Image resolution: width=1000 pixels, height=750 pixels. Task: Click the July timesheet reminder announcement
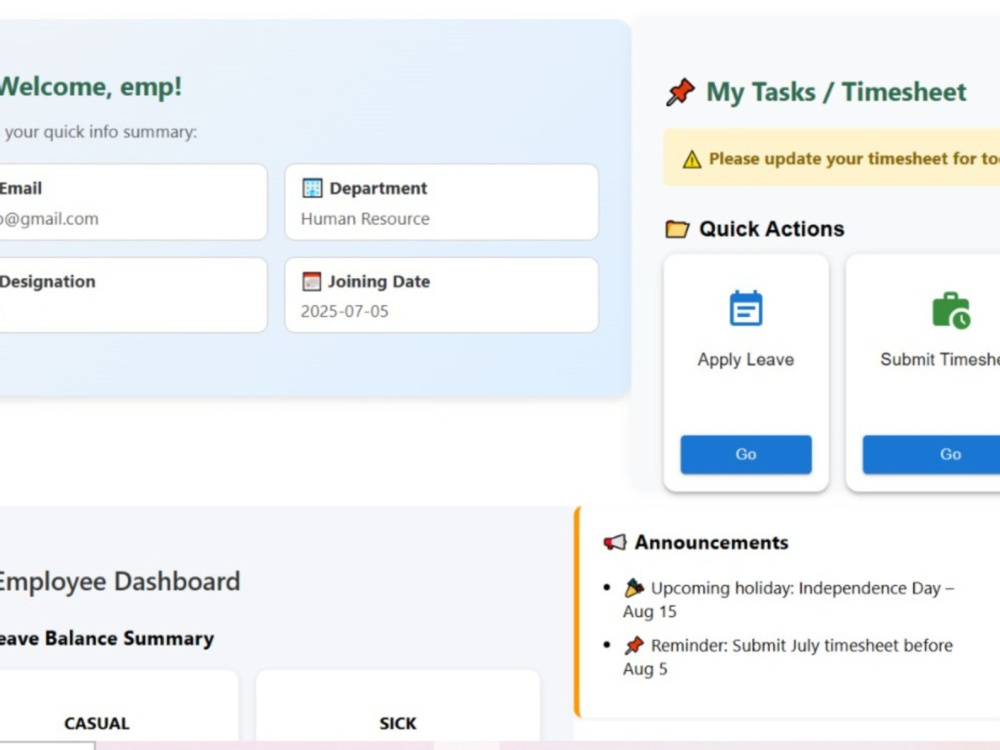click(788, 657)
